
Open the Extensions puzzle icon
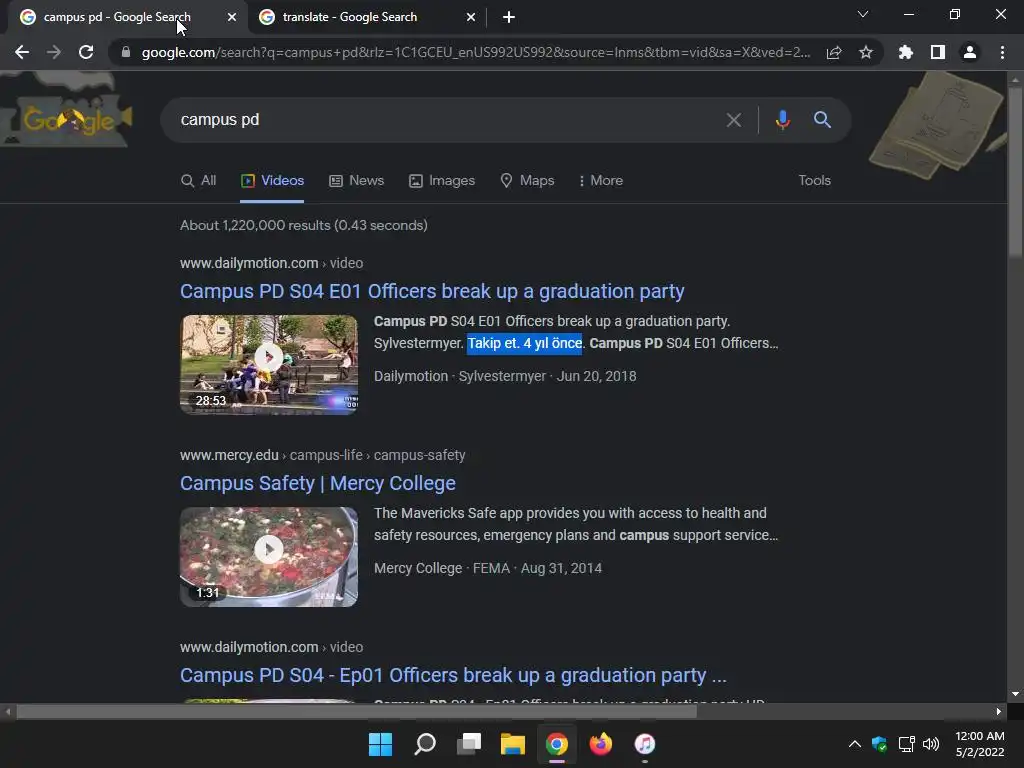pos(906,52)
